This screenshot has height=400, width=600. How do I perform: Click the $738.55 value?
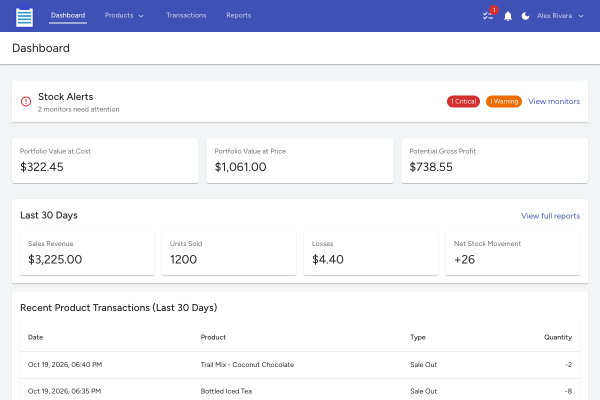click(x=431, y=167)
